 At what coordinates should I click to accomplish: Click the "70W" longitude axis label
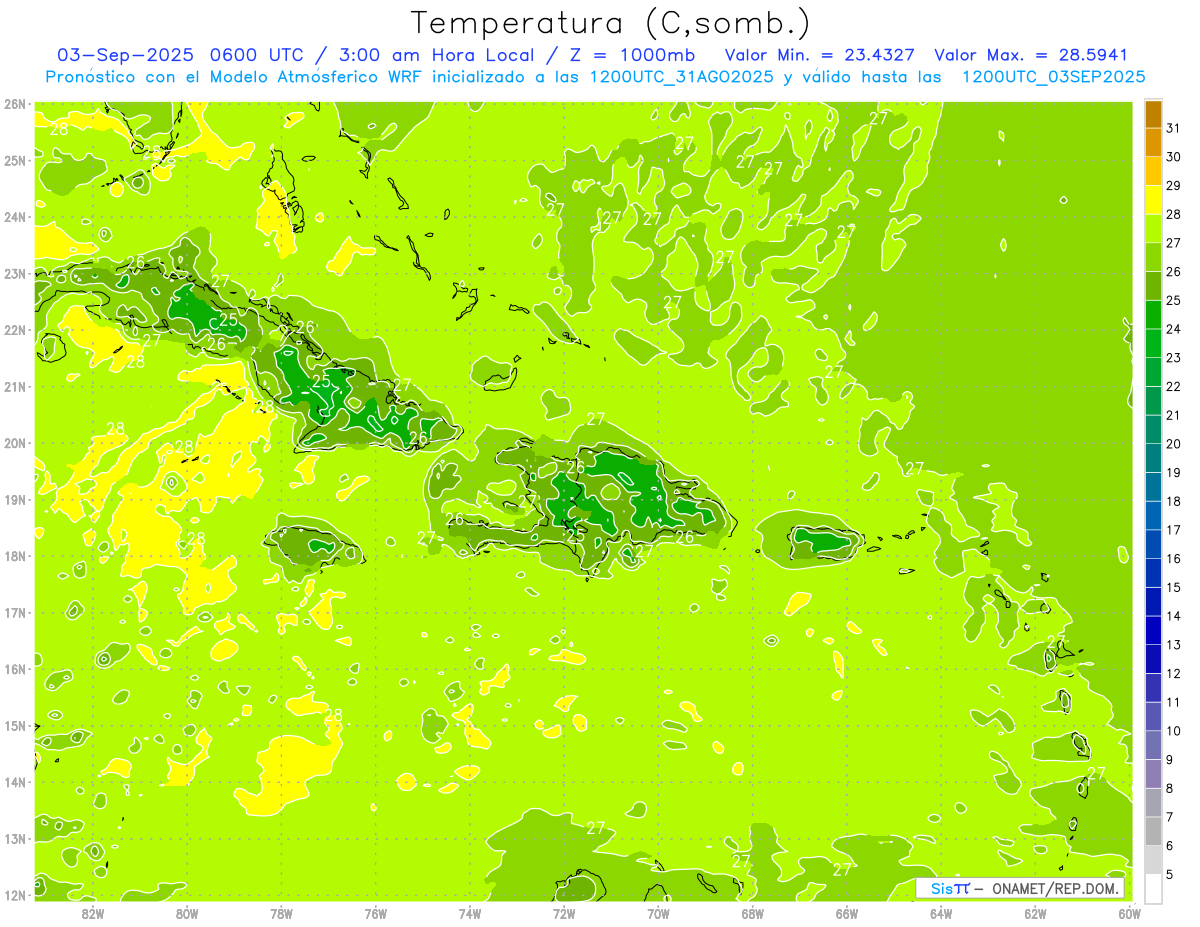tap(658, 913)
